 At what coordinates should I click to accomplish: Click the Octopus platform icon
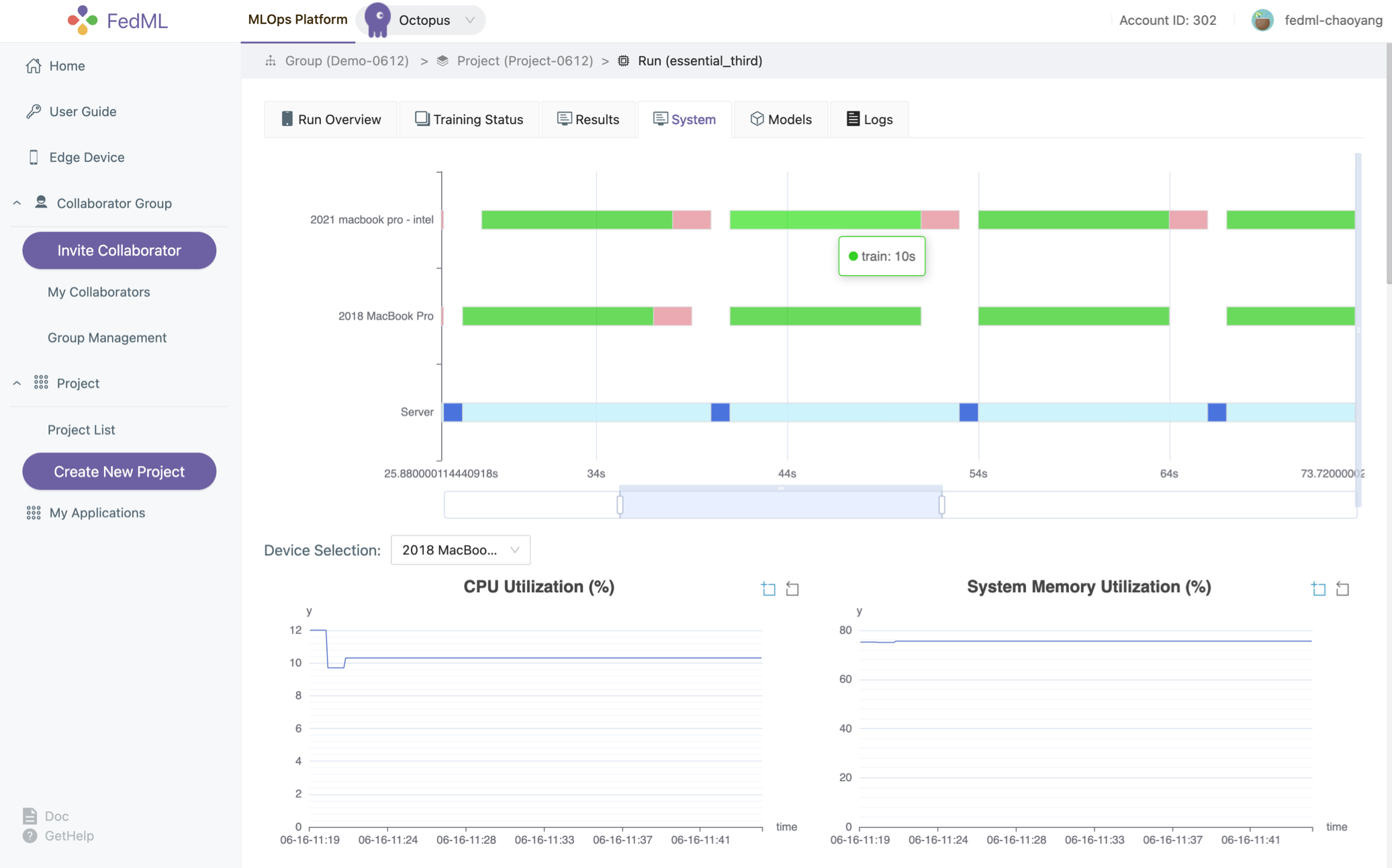377,19
